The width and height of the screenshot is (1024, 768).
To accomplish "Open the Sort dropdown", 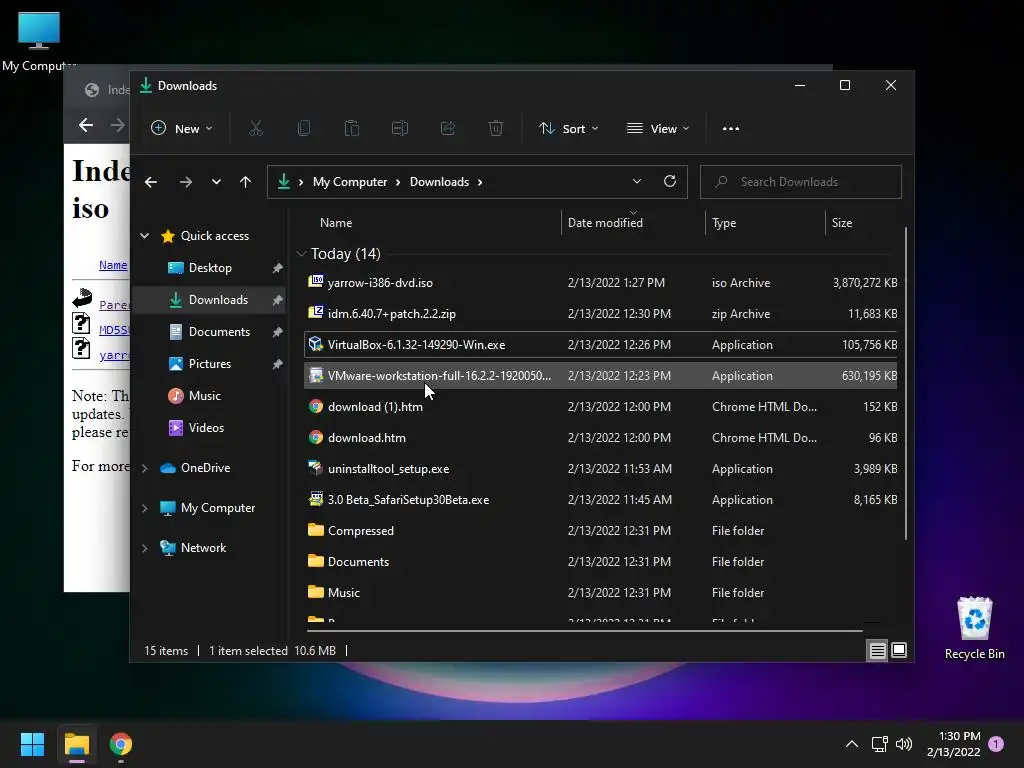I will click(568, 129).
